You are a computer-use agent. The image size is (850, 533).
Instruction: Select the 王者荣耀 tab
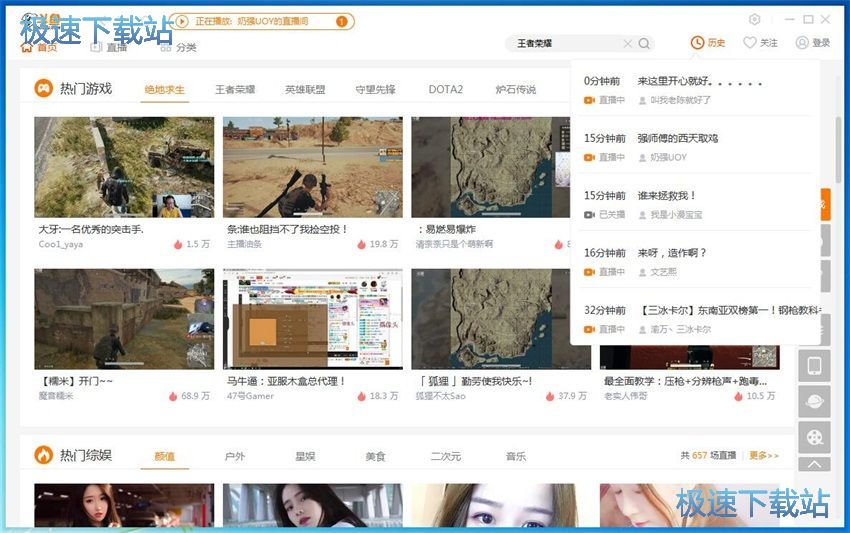(235, 89)
